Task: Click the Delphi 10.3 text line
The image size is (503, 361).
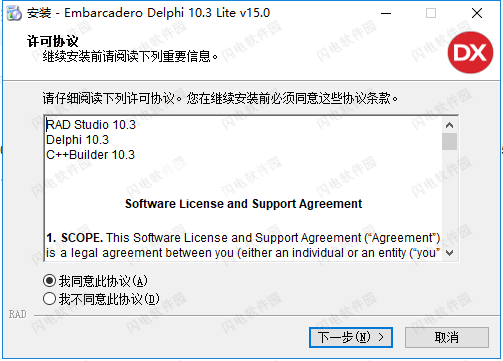Action: pos(77,140)
